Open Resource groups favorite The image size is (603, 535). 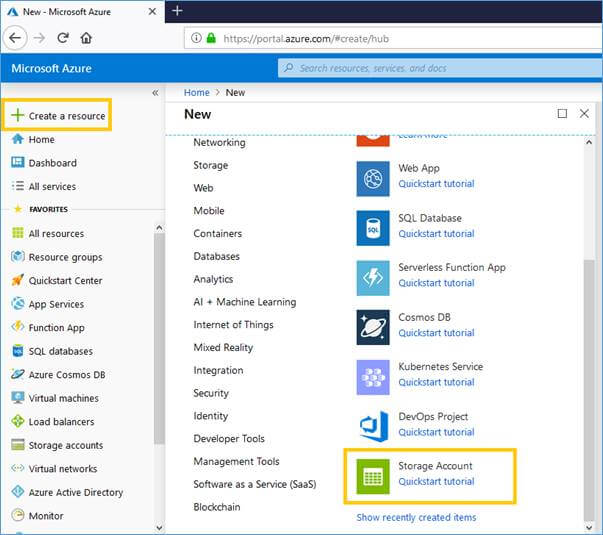[57, 257]
